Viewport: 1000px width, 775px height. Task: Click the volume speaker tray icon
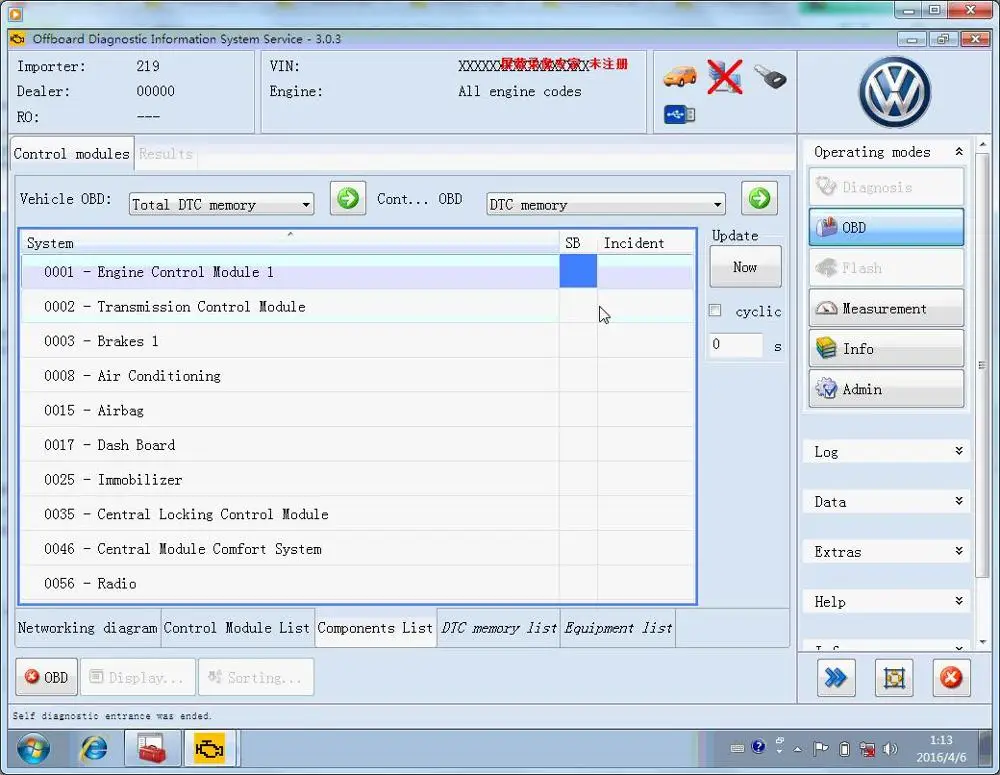pyautogui.click(x=890, y=749)
